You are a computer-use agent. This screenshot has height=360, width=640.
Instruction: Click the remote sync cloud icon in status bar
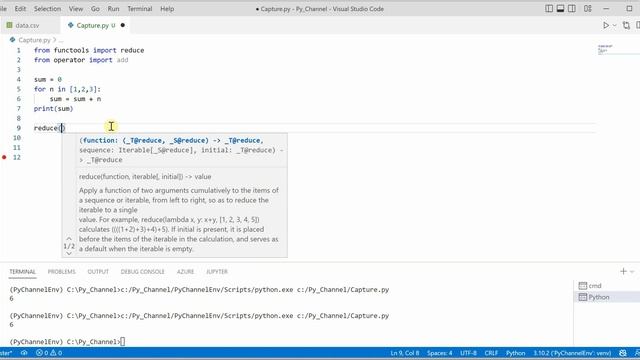click(24, 353)
